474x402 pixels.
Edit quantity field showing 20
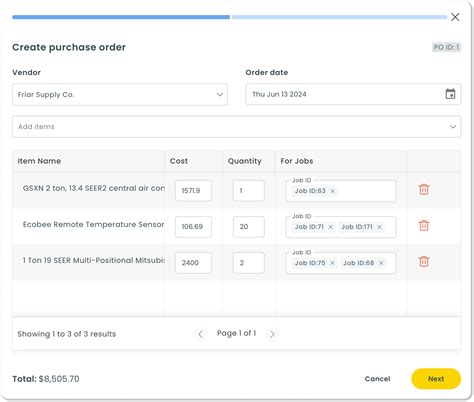click(x=249, y=227)
